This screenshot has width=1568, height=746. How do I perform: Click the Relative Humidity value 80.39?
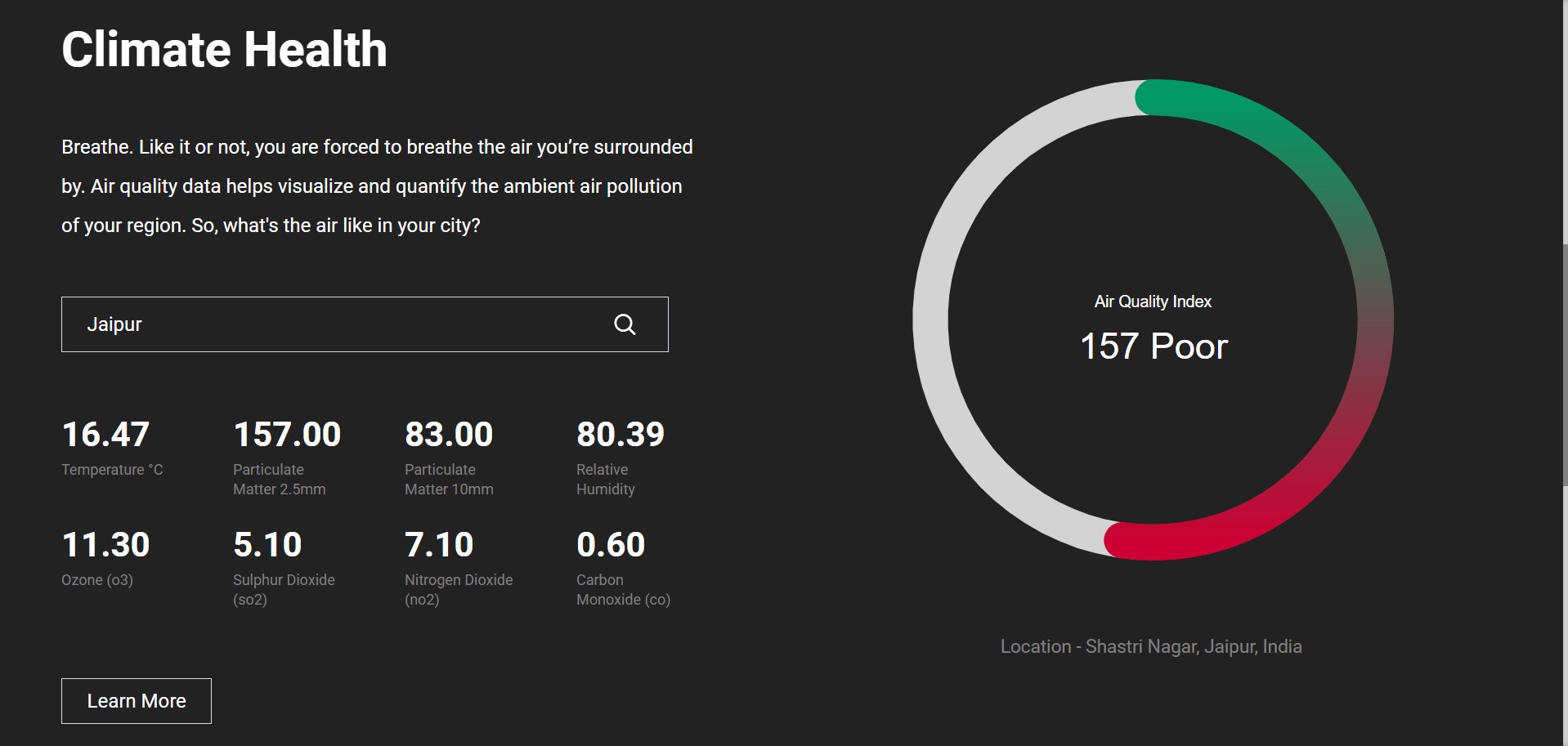point(620,434)
